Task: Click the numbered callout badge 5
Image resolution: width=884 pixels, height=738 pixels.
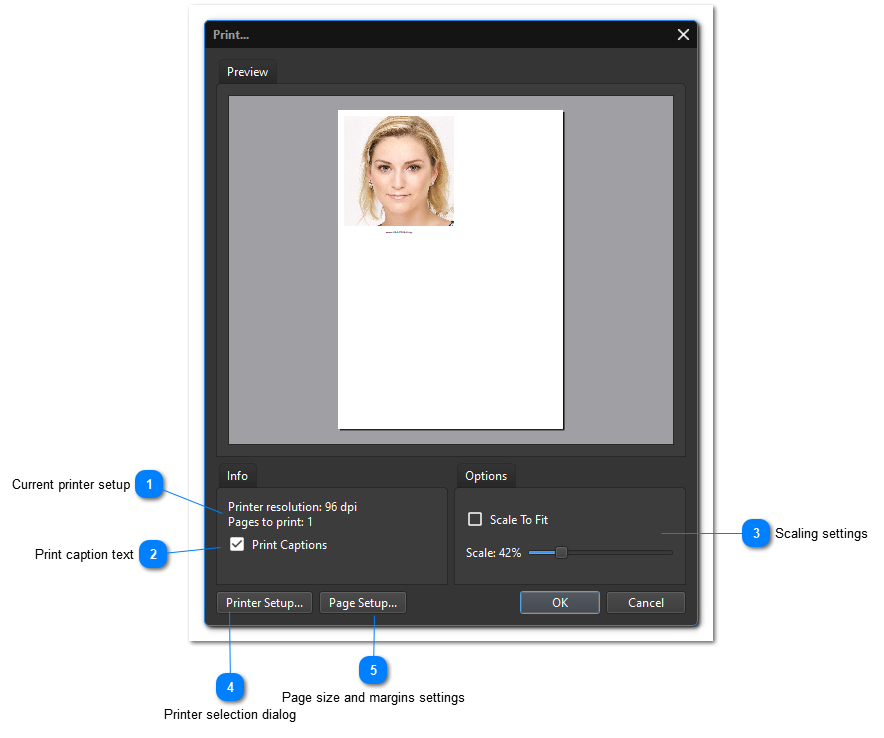Action: point(373,669)
